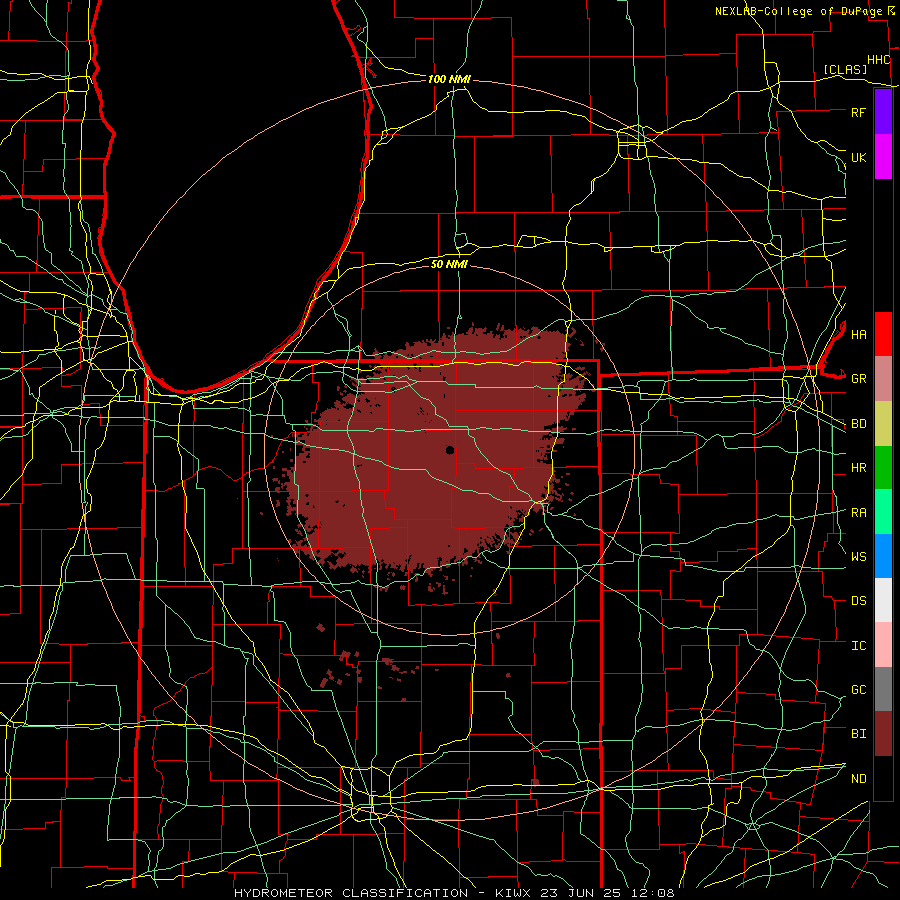Click the HR green legend swatch

(x=883, y=467)
